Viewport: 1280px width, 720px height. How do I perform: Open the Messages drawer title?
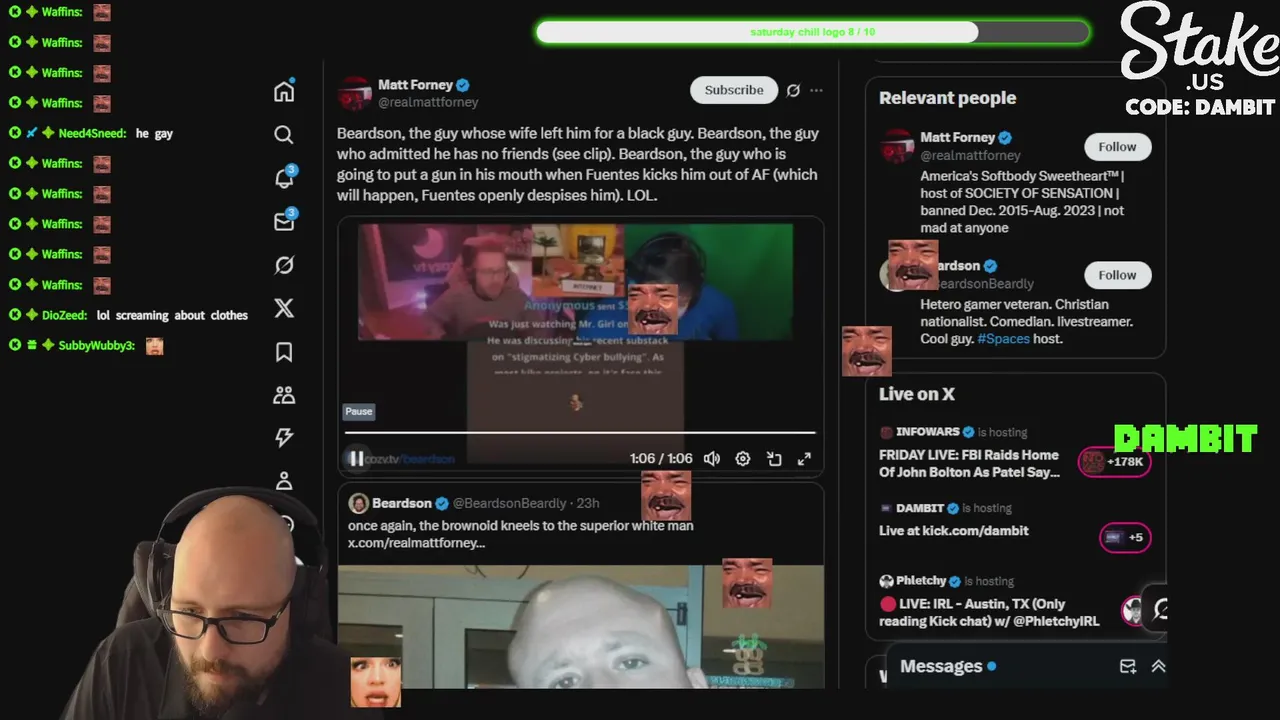point(941,666)
